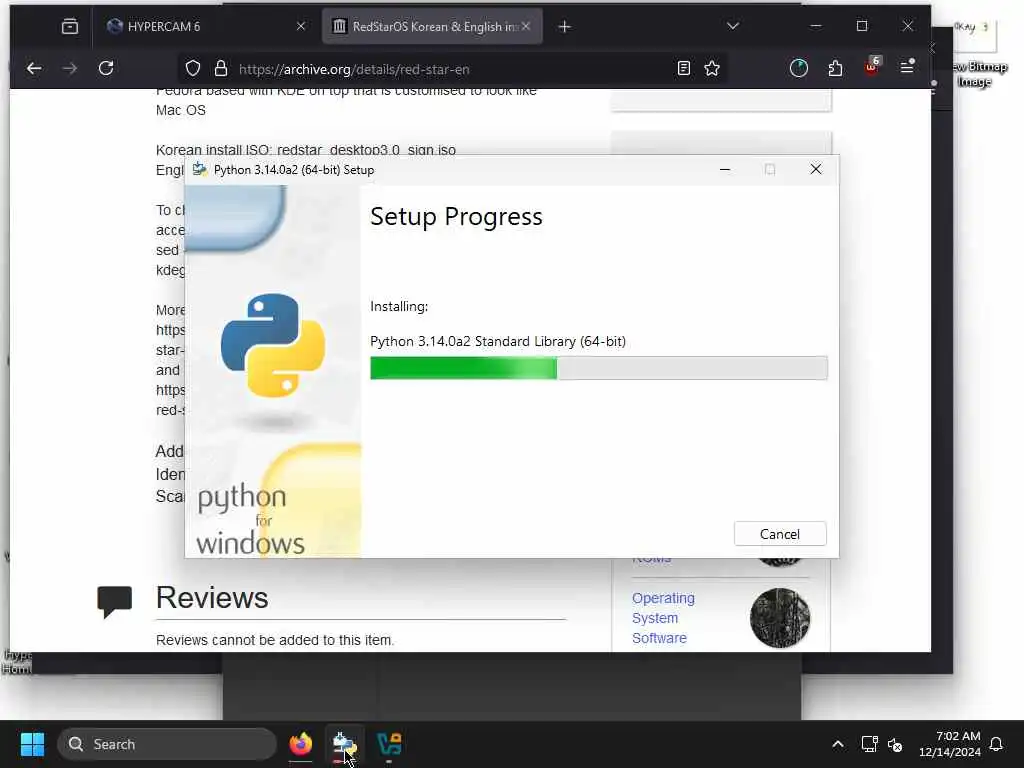Screen dimensions: 1024x768
Task: Bookmark this page with star
Action: [712, 69]
